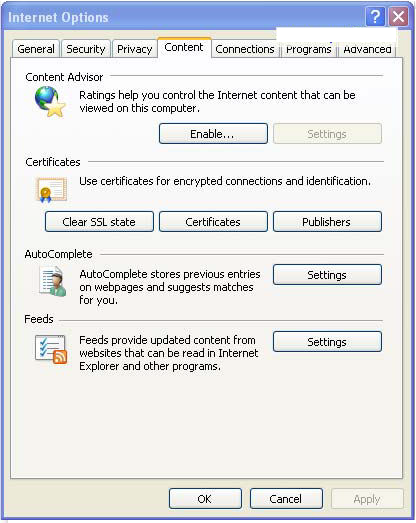Screen dimensions: 416x523
Task: Go to the Privacy tab
Action: point(134,49)
